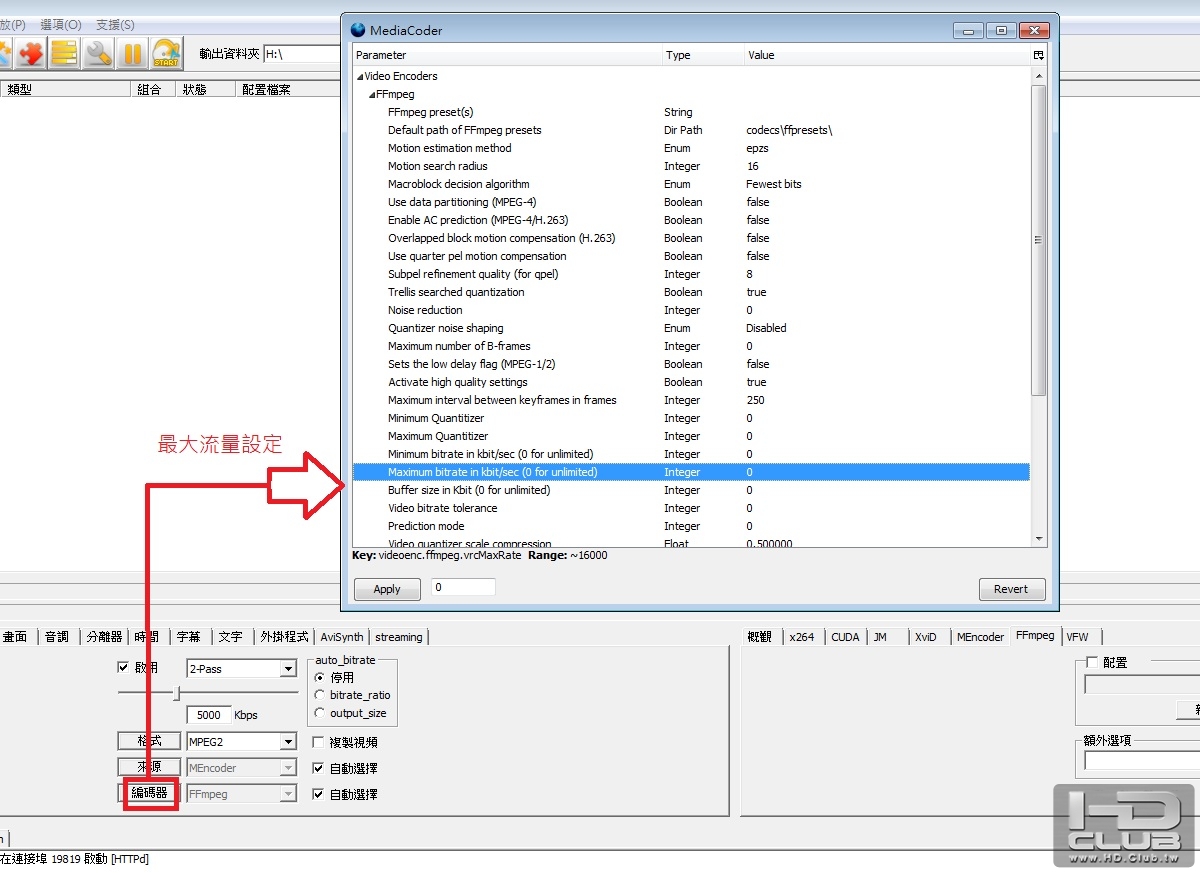1200x873 pixels.
Task: Switch to the CUDA tab
Action: 845,637
